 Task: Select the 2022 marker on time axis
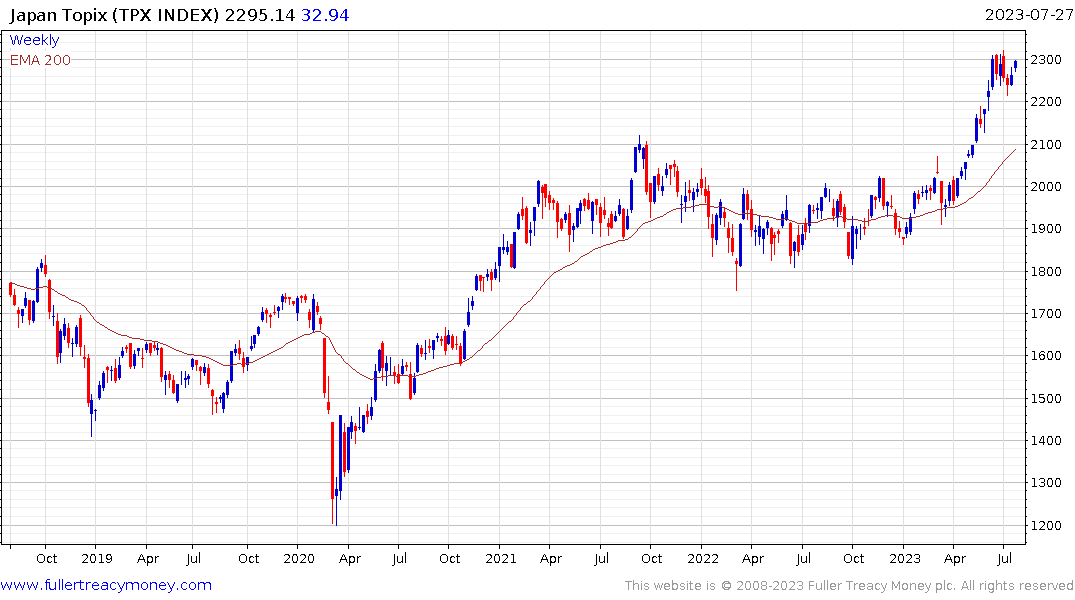pos(702,558)
